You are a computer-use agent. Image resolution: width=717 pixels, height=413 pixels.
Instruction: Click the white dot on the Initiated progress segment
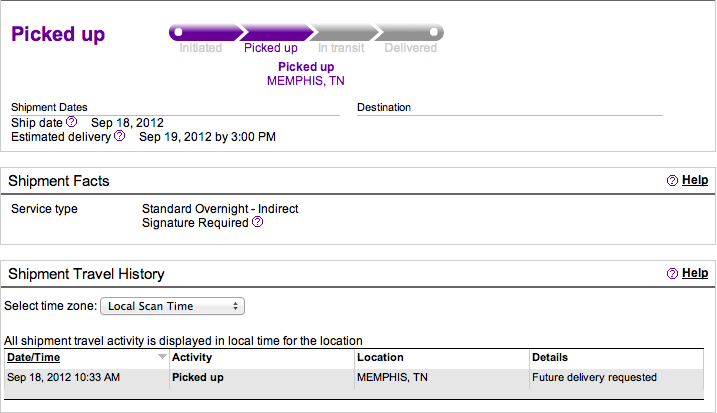coord(179,32)
